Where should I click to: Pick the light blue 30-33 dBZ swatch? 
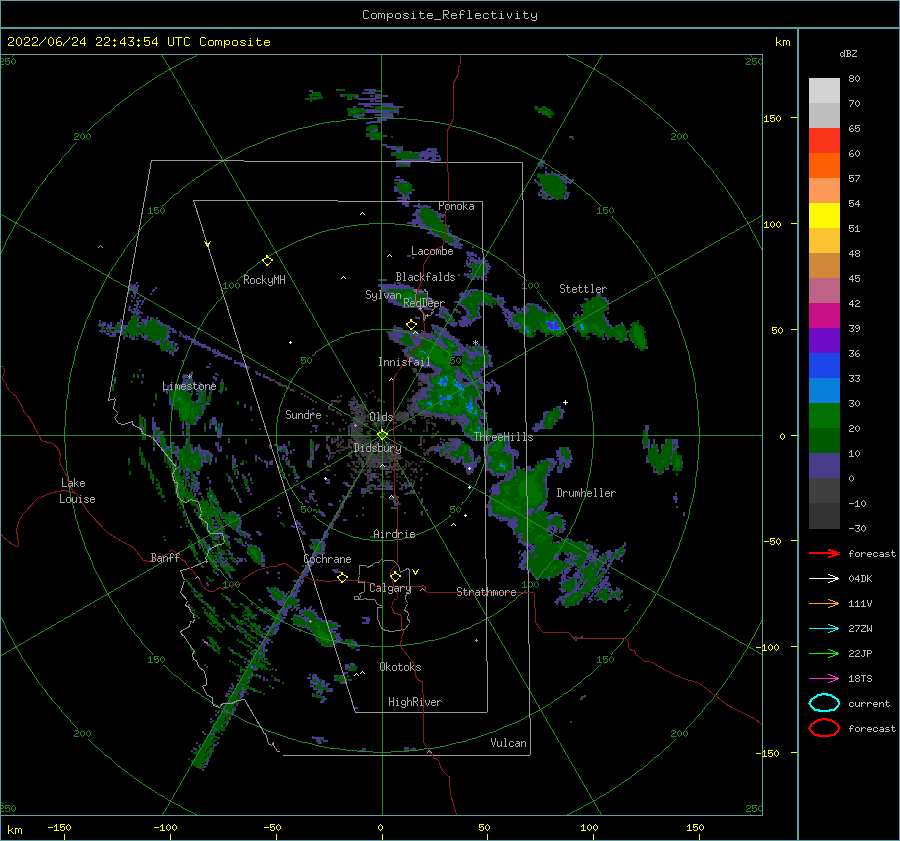[824, 391]
